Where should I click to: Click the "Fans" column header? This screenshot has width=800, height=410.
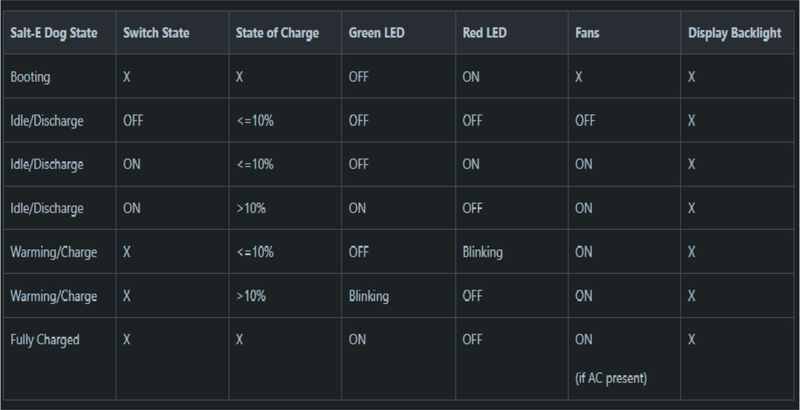(x=588, y=33)
